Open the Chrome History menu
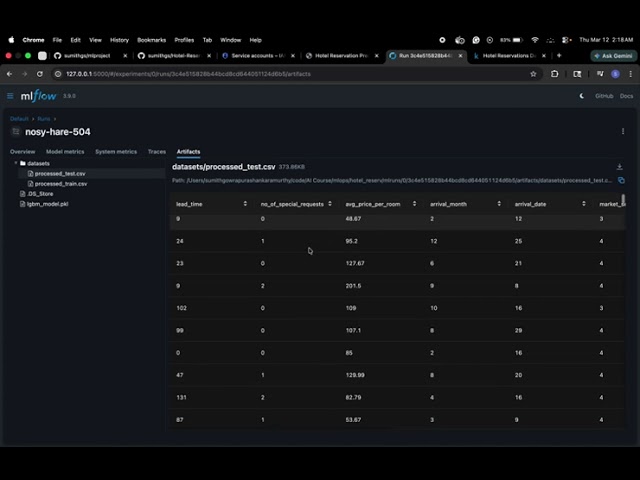 (119, 40)
